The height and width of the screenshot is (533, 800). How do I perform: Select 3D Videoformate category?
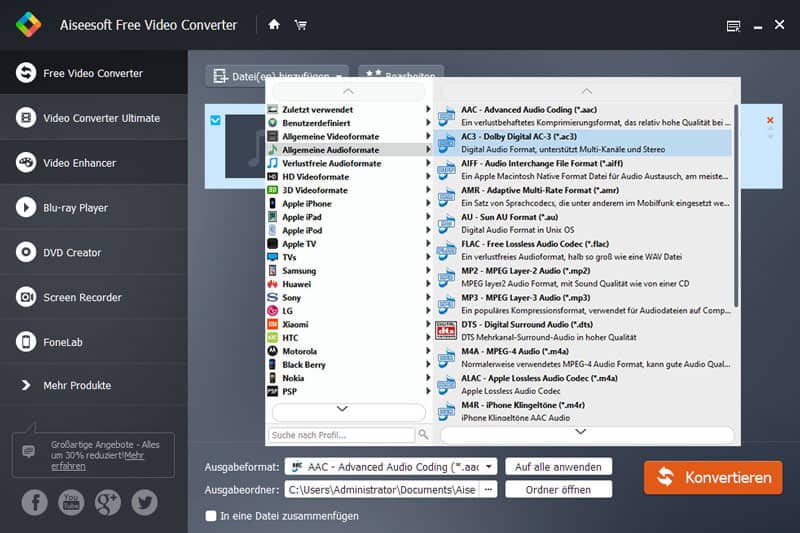click(x=349, y=190)
